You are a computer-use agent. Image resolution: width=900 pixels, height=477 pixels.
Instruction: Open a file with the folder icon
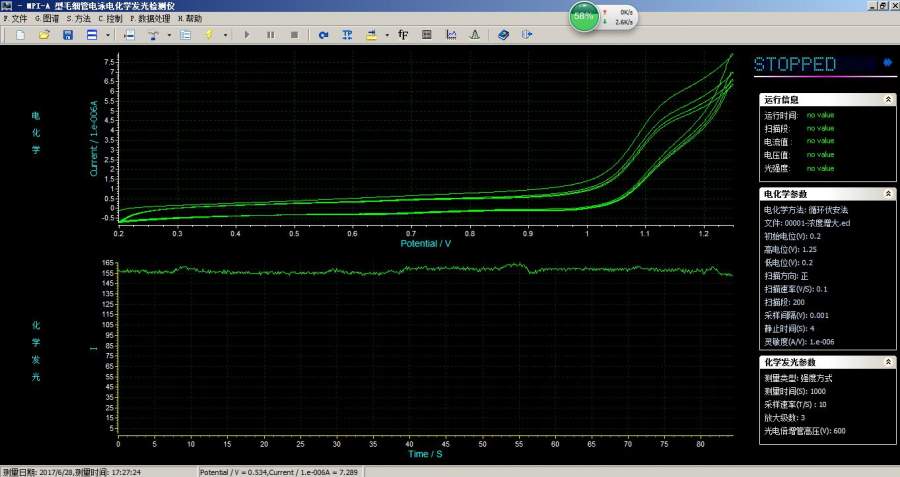coord(44,35)
